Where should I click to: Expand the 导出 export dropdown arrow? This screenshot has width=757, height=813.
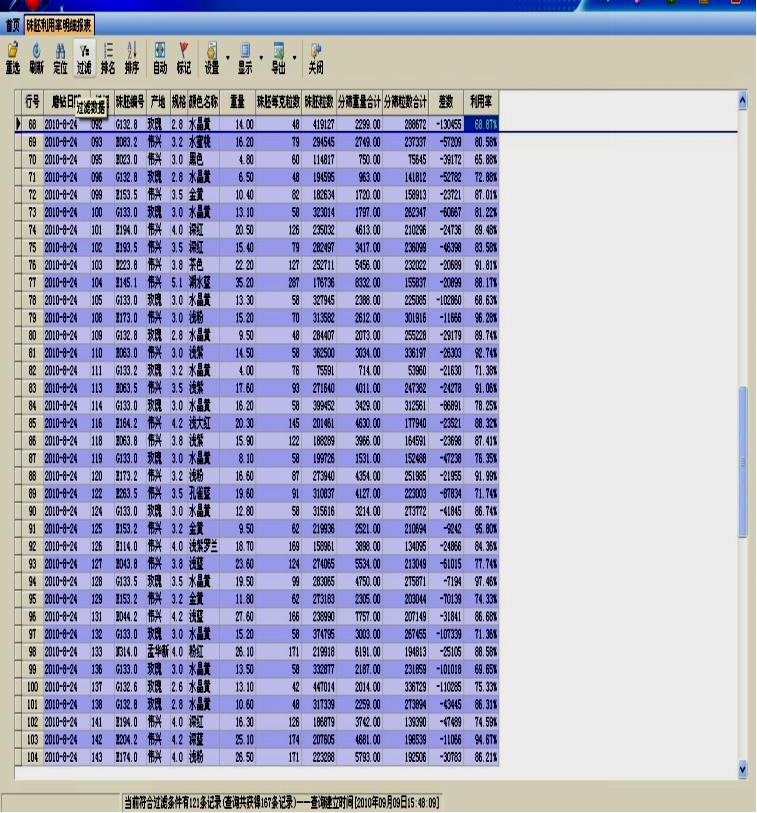pyautogui.click(x=294, y=56)
